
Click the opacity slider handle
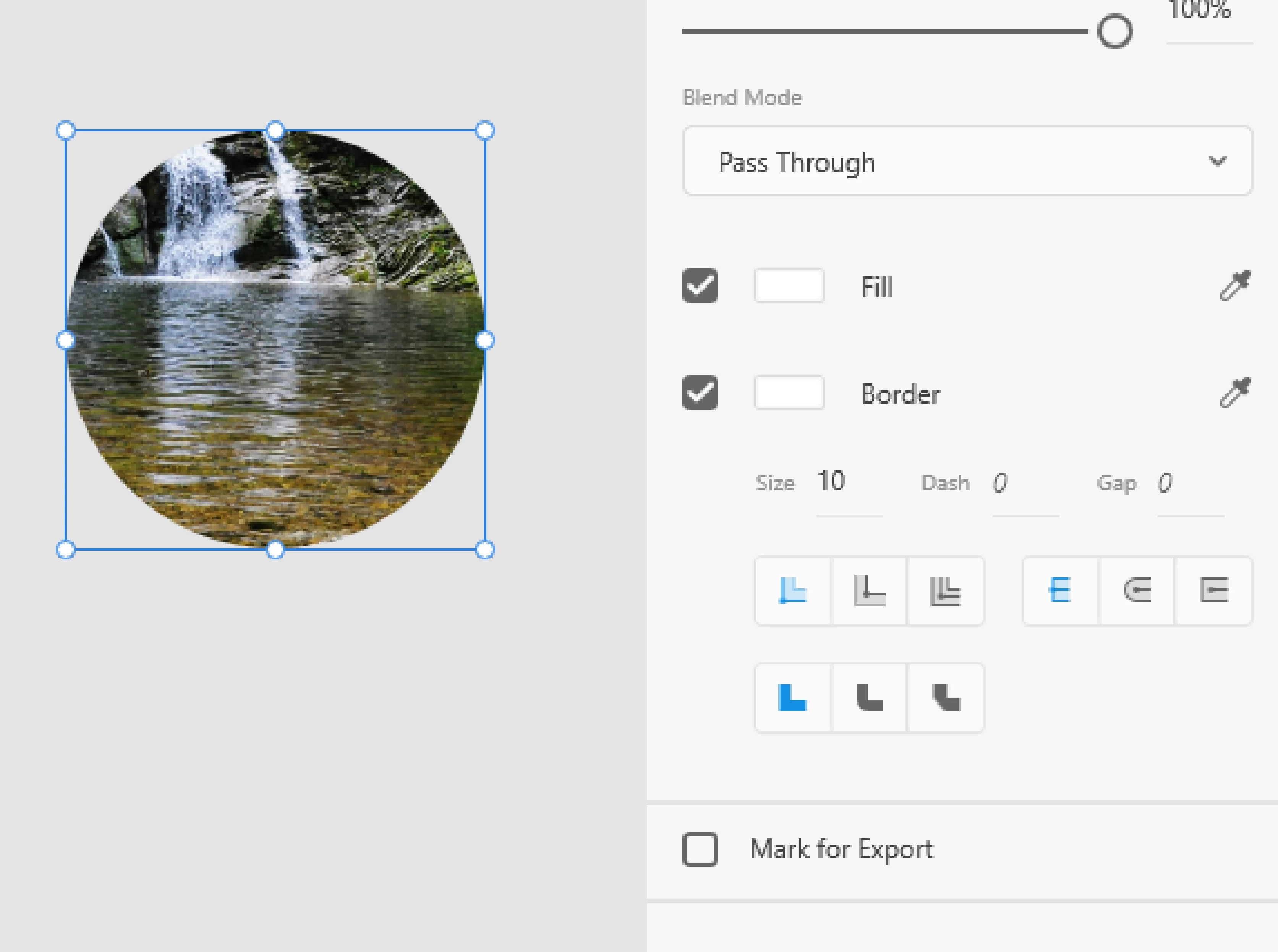(1115, 31)
